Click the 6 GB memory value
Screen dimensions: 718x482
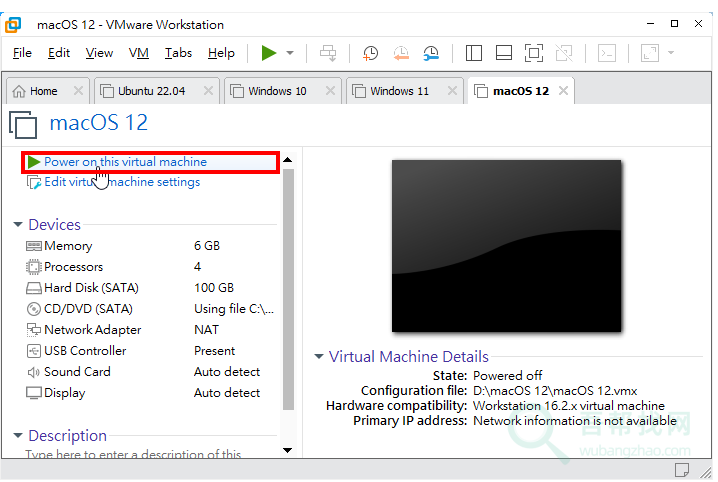[207, 246]
